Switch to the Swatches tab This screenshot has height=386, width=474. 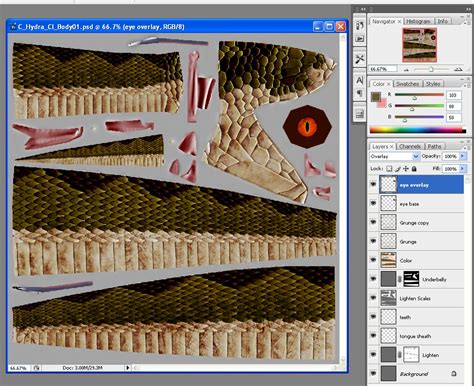pyautogui.click(x=407, y=84)
